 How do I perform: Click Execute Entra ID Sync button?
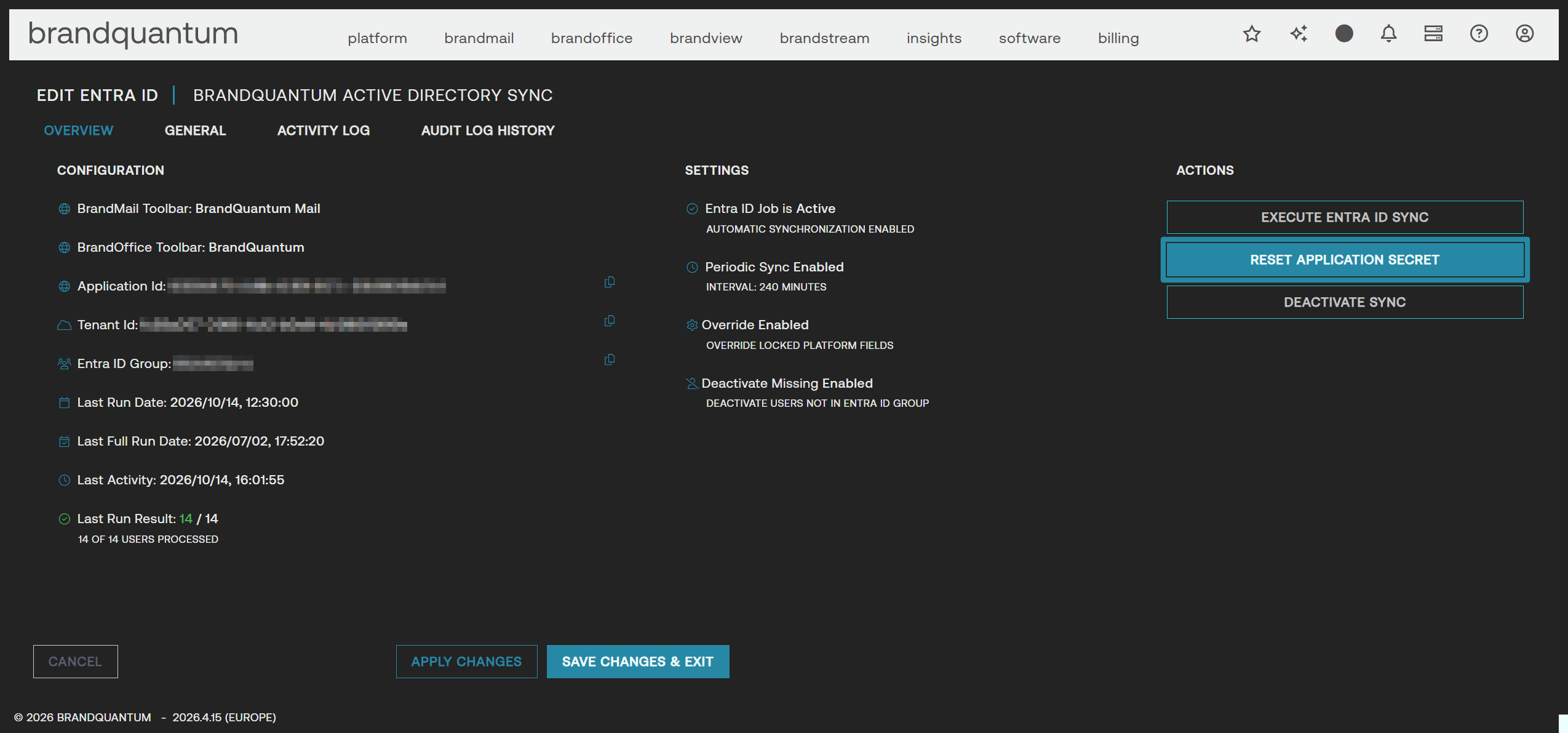[1345, 217]
